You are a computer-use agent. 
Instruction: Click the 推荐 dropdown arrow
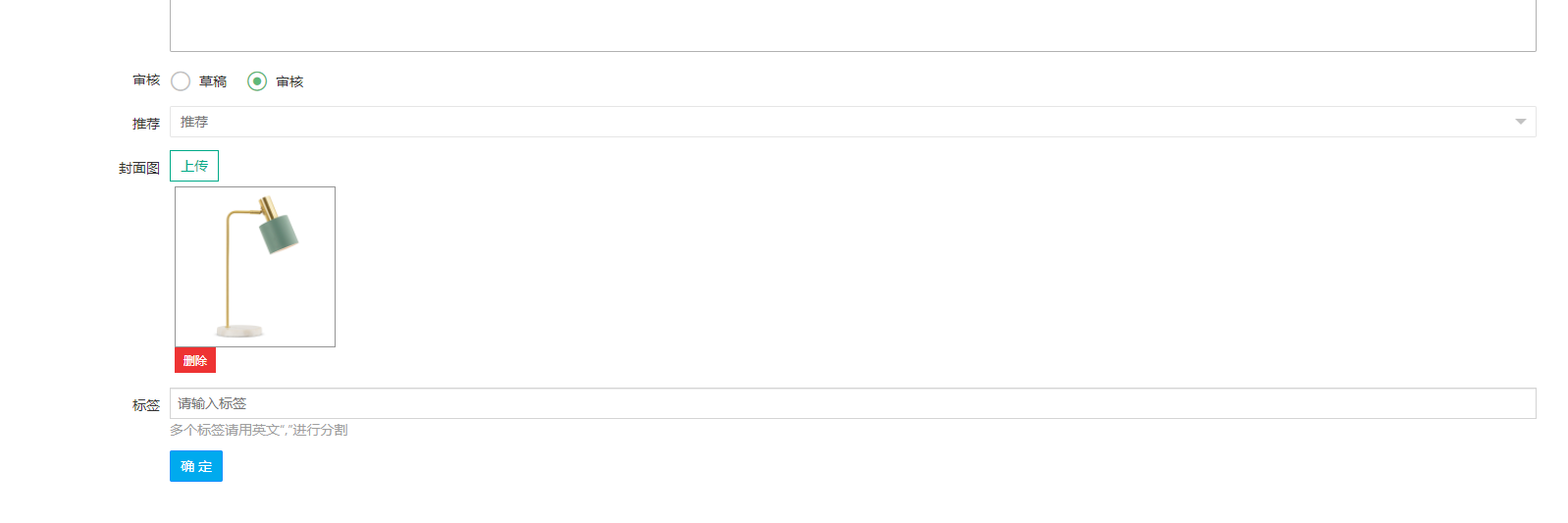(x=1521, y=122)
